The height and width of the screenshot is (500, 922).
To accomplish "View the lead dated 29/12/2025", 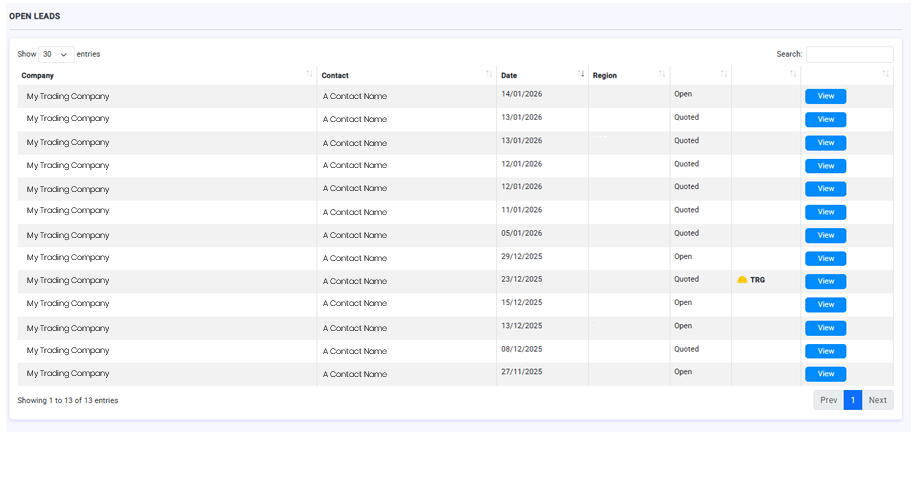I will tap(825, 258).
